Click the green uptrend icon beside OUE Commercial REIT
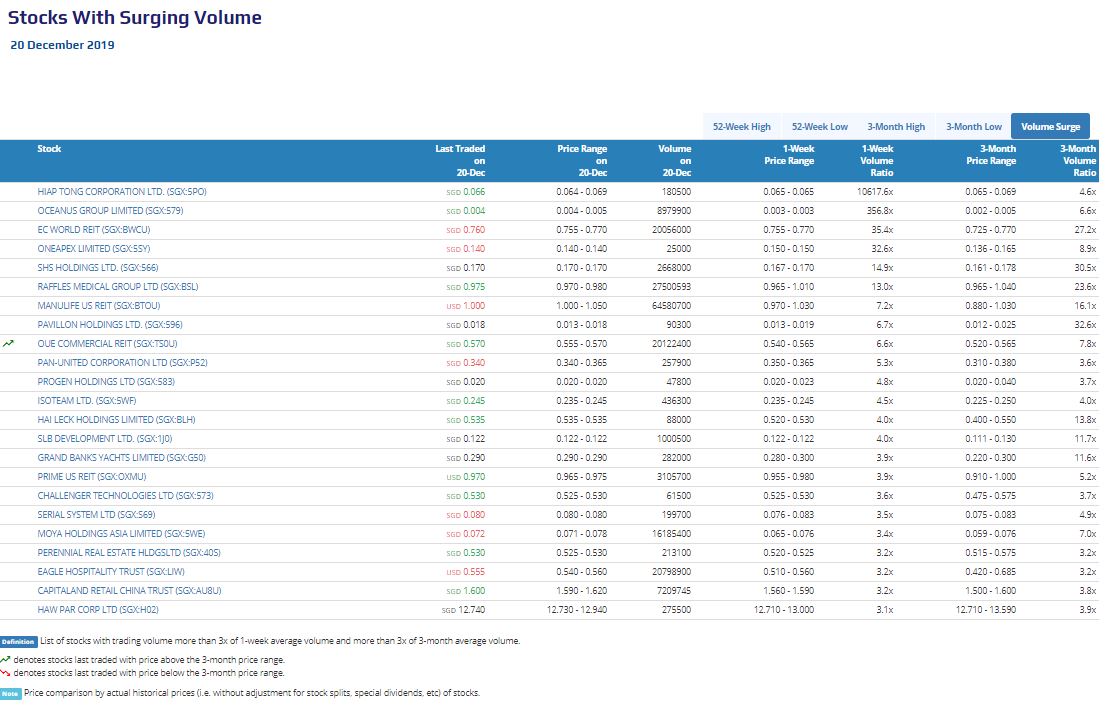This screenshot has width=1109, height=714. pos(8,344)
